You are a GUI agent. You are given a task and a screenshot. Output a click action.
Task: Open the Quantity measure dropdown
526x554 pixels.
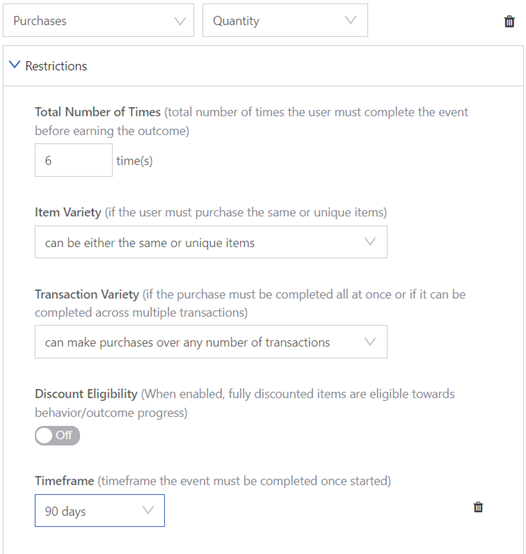285,20
